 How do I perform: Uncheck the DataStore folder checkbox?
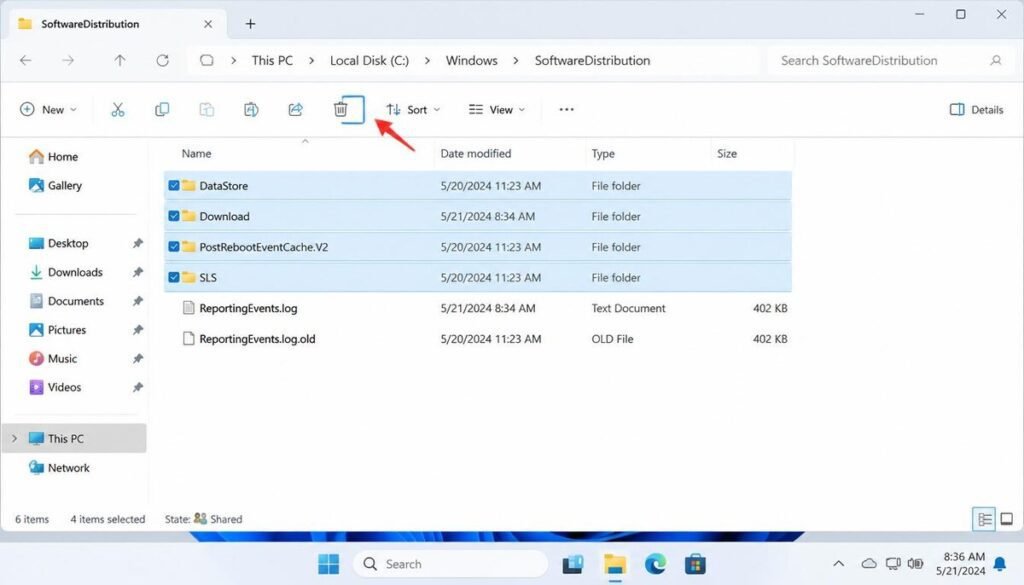click(x=174, y=185)
